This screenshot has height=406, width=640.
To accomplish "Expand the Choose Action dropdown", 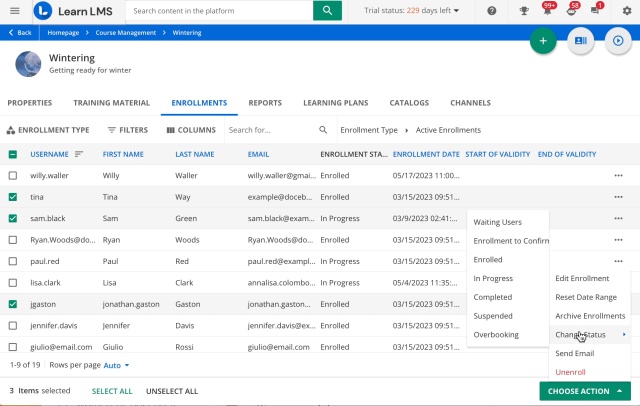I will tap(585, 391).
